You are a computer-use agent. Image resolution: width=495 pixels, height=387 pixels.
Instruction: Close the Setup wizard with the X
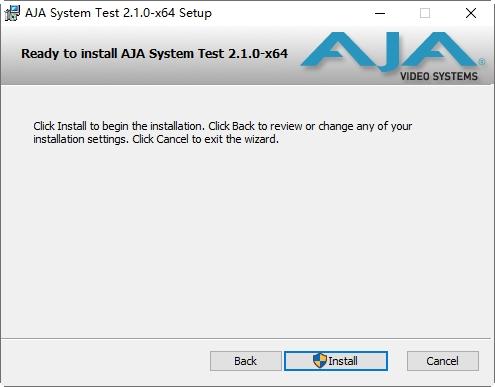coord(471,13)
